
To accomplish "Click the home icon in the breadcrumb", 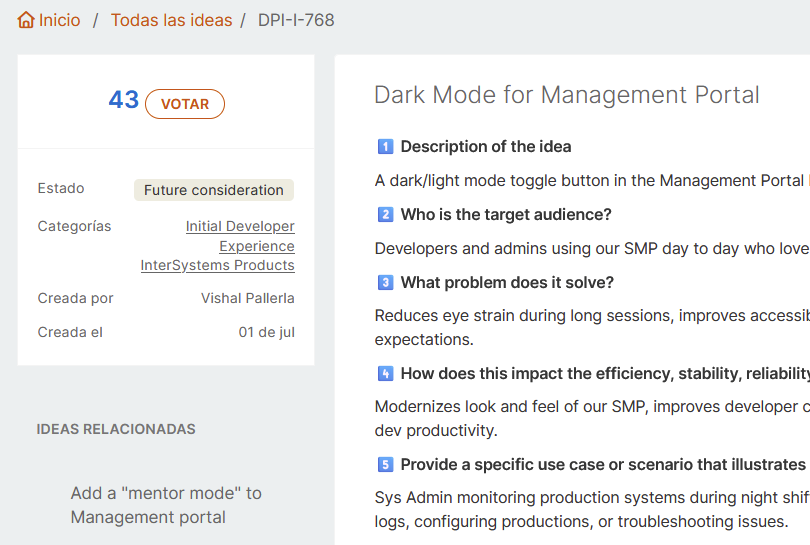I will [26, 20].
